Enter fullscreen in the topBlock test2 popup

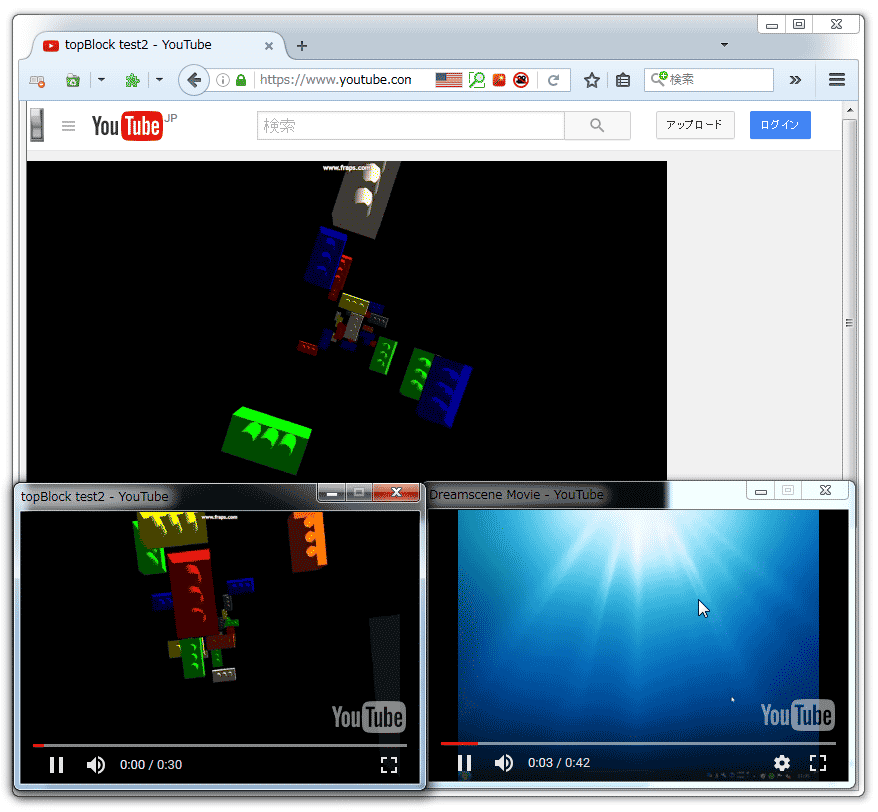(389, 765)
